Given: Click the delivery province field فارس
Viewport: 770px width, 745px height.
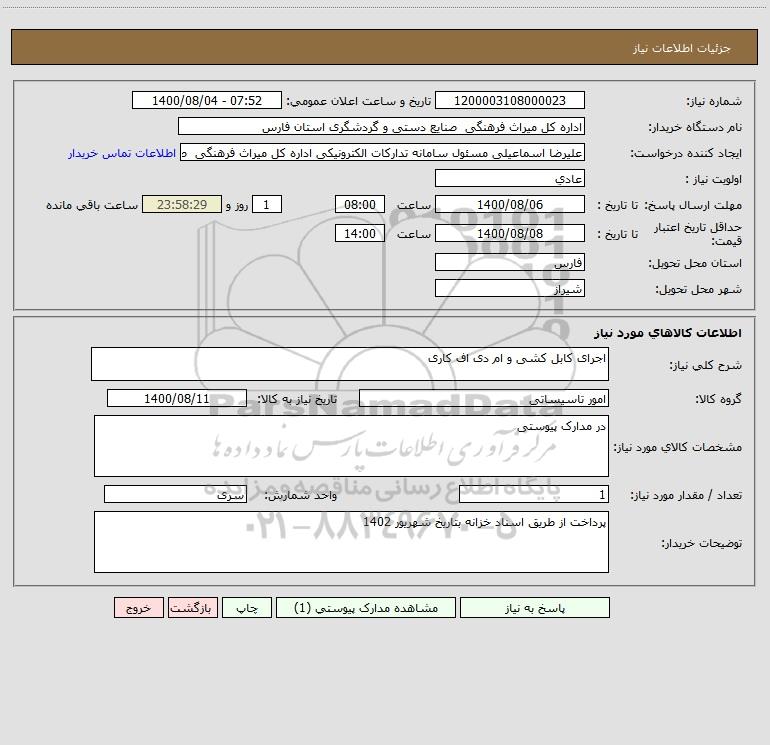Looking at the screenshot, I should click(510, 262).
